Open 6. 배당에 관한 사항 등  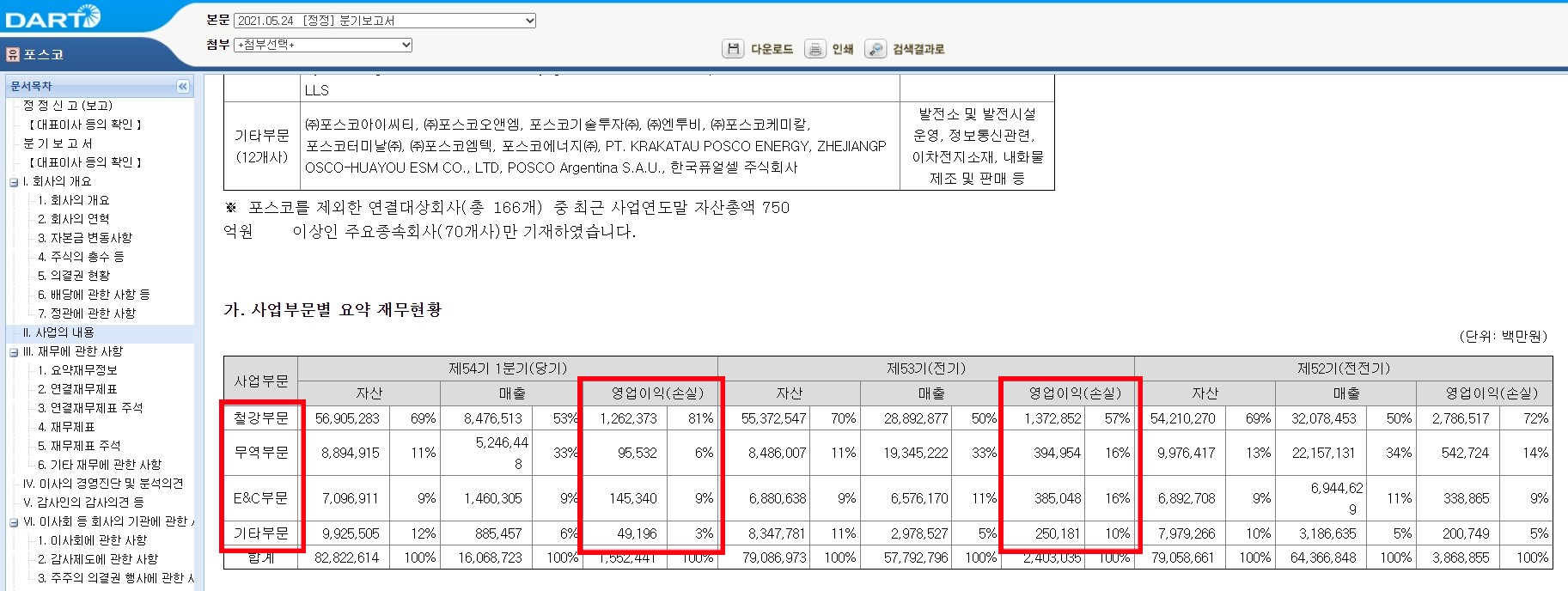94,295
